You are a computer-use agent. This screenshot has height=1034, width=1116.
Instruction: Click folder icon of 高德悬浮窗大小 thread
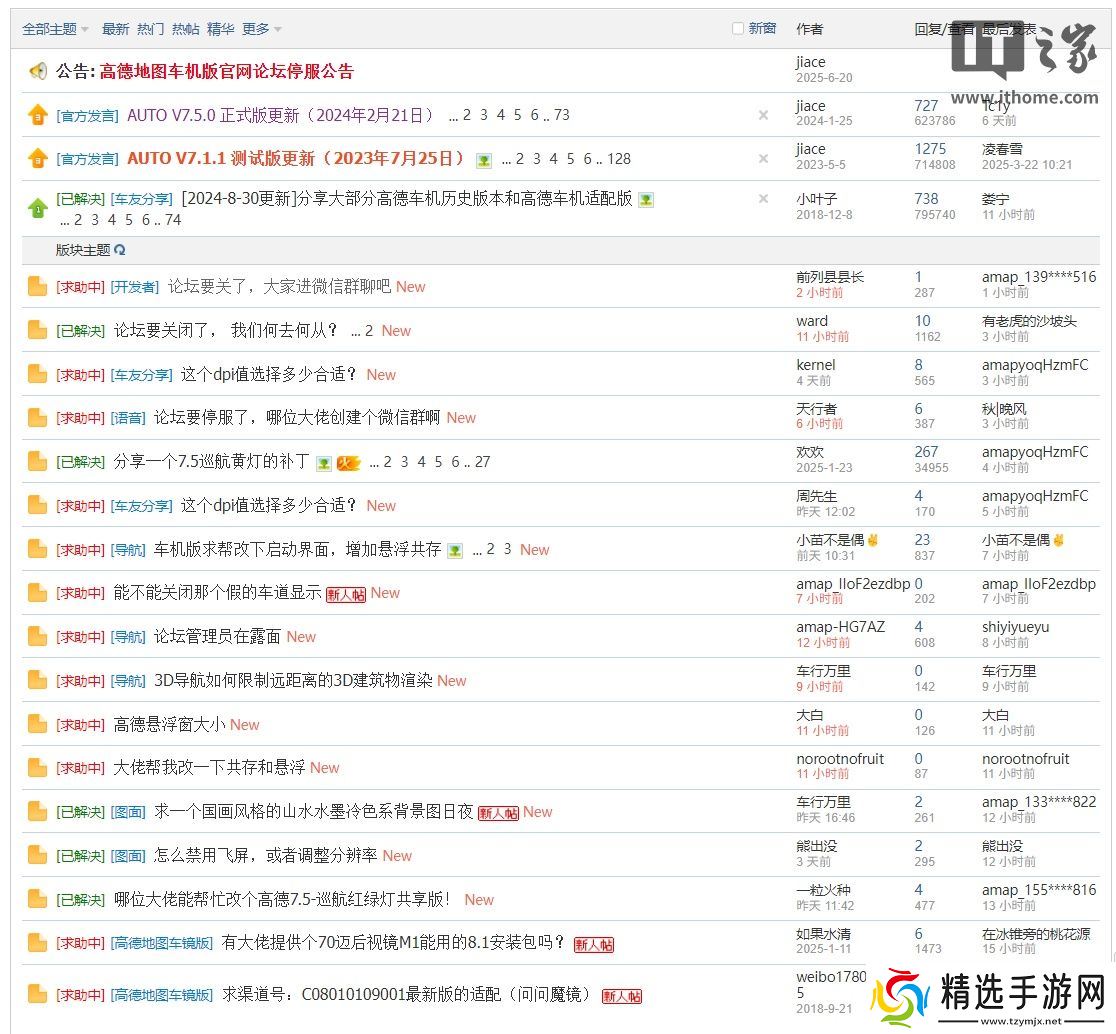38,724
